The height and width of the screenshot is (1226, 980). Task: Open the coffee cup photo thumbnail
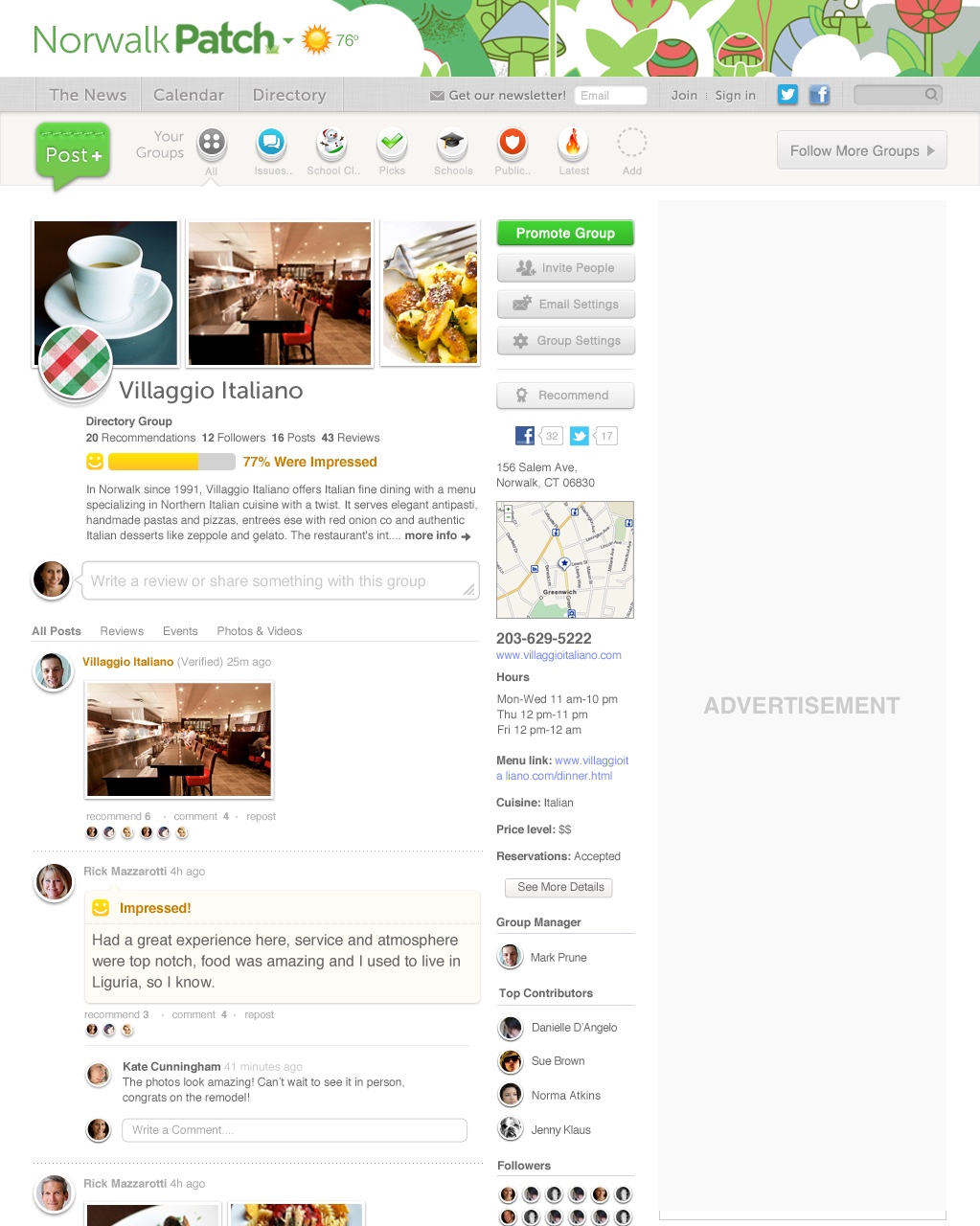tap(106, 293)
